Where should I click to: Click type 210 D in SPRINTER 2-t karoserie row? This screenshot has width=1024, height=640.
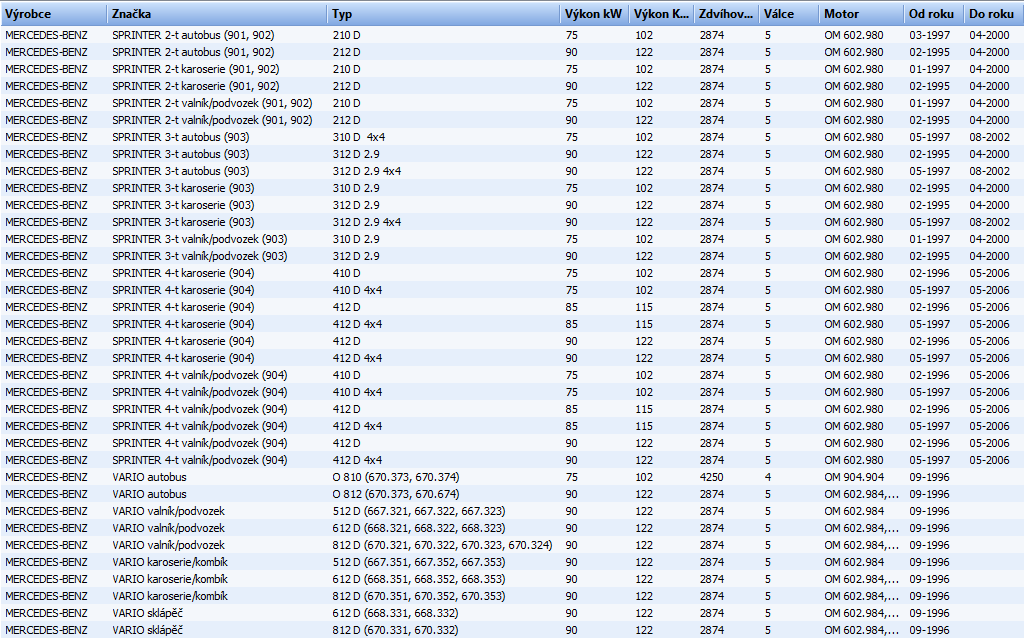click(346, 69)
